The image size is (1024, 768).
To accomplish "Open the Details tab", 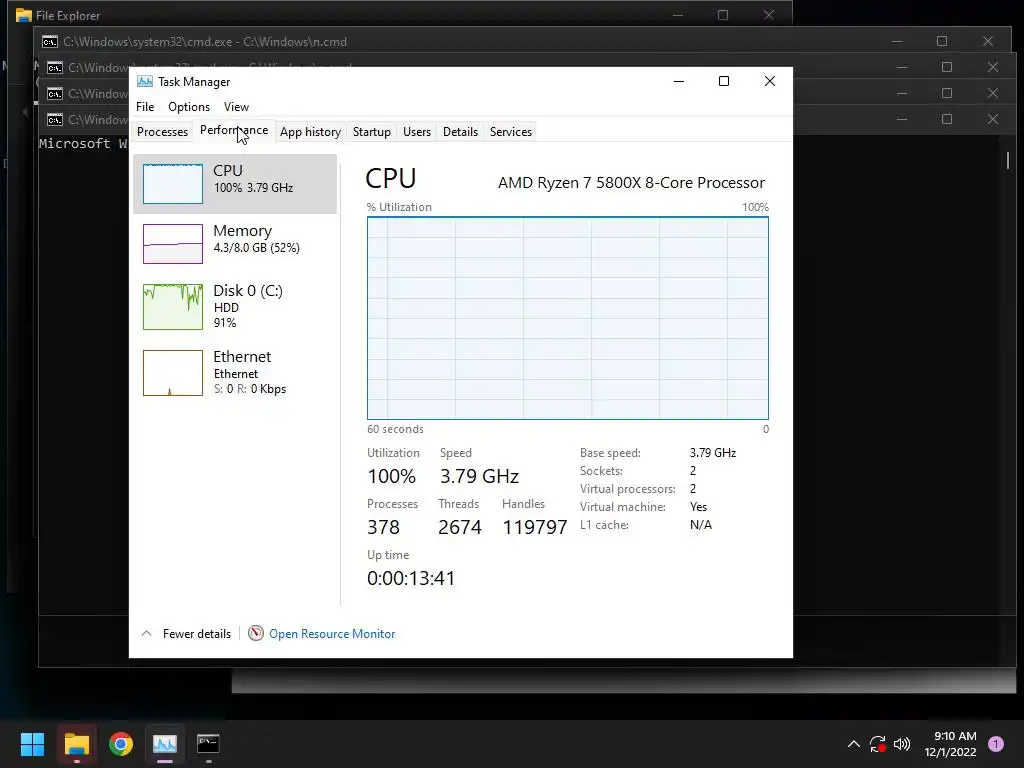I will [x=460, y=131].
